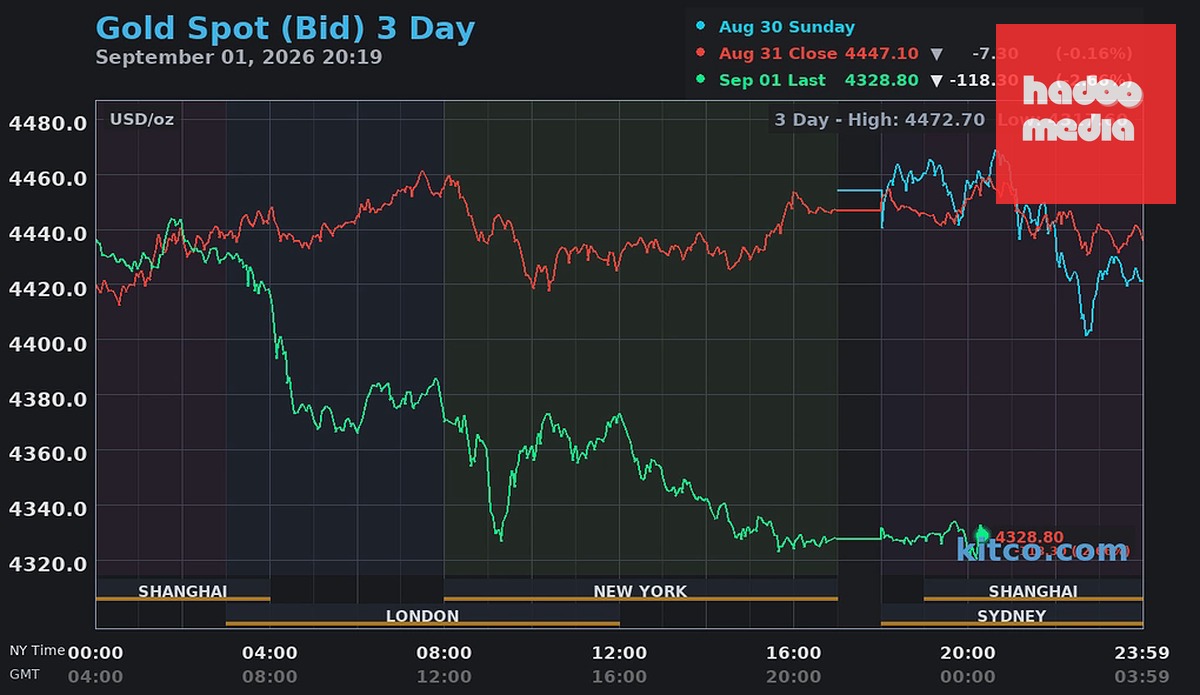Click the 4480.0 y-axis label
Viewport: 1200px width, 695px height.
pyautogui.click(x=47, y=123)
